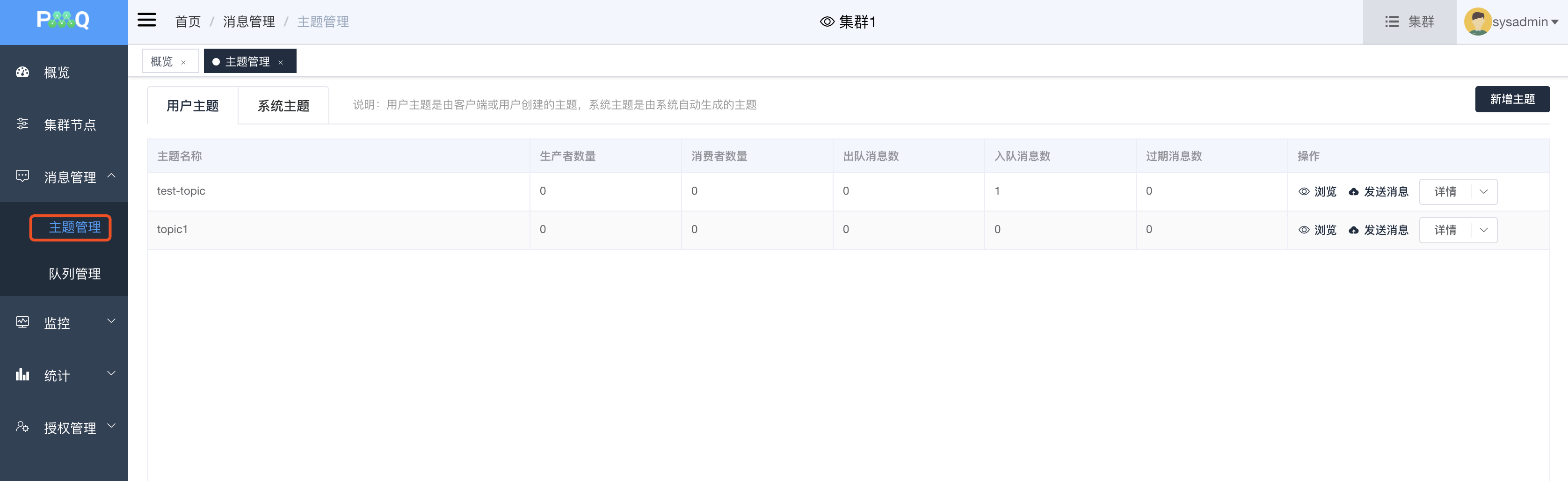Open 主题管理 in the sidebar
The width and height of the screenshot is (1568, 481).
point(74,227)
